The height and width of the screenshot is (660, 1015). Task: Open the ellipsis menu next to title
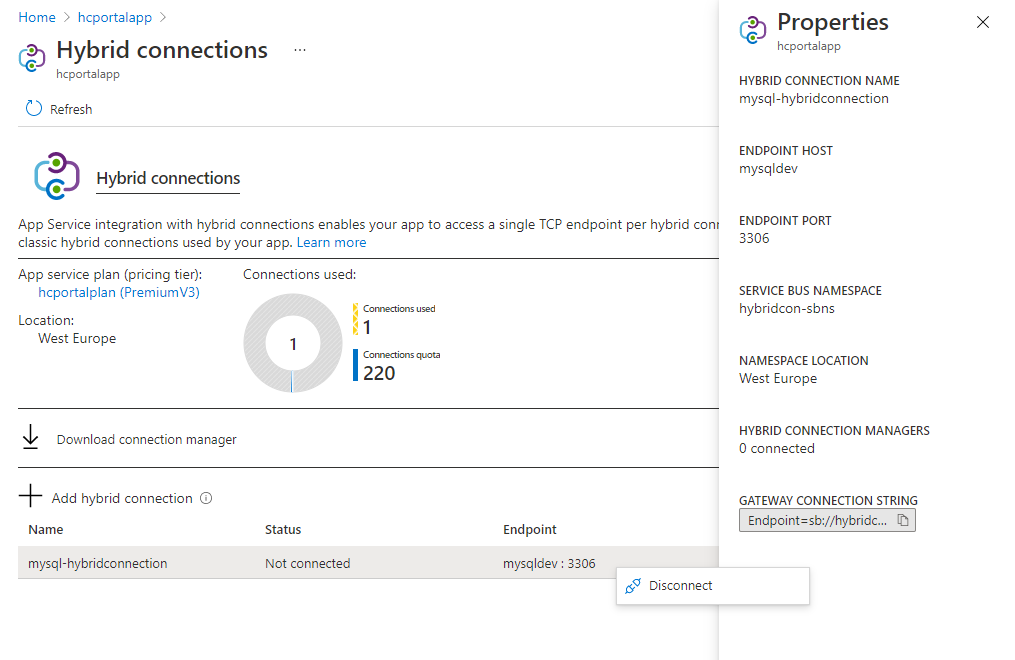pos(300,50)
